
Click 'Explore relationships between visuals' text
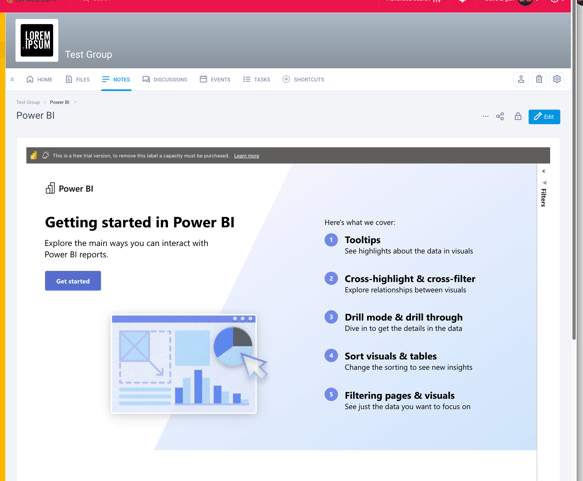click(405, 290)
